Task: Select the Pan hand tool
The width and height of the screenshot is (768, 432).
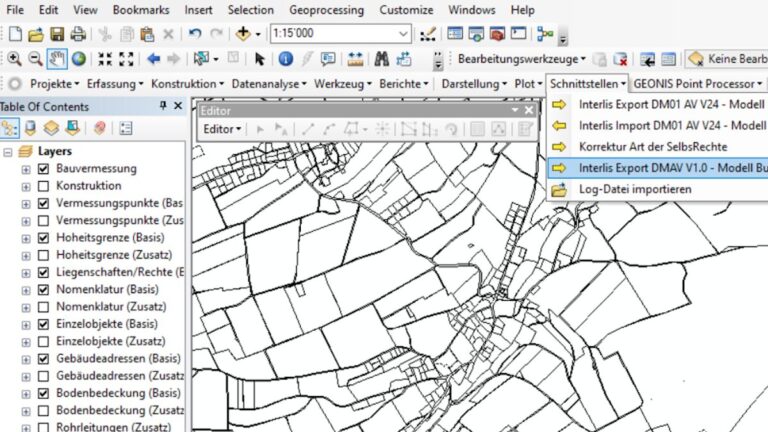Action: 58,59
